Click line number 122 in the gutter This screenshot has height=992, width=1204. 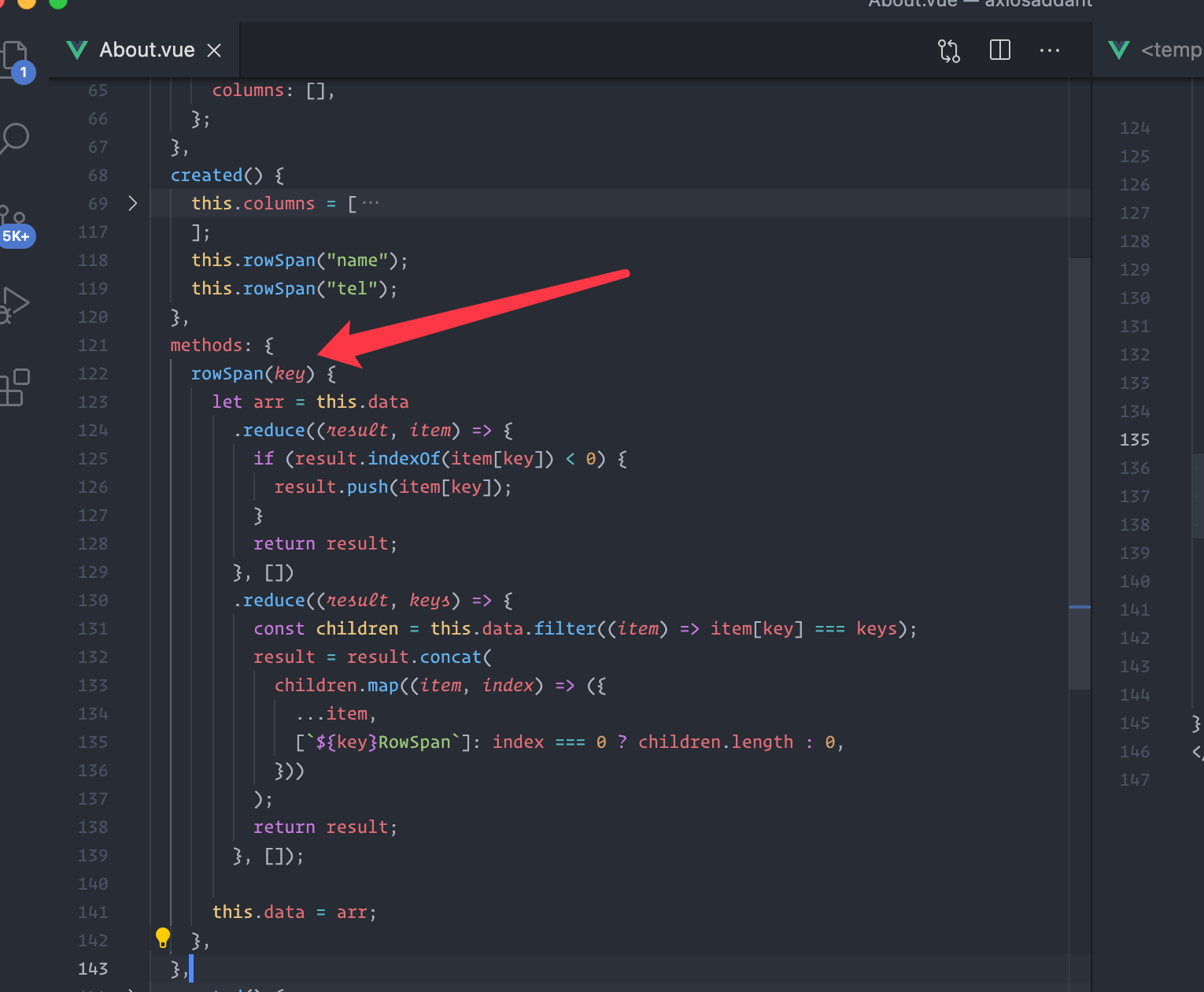pos(93,374)
